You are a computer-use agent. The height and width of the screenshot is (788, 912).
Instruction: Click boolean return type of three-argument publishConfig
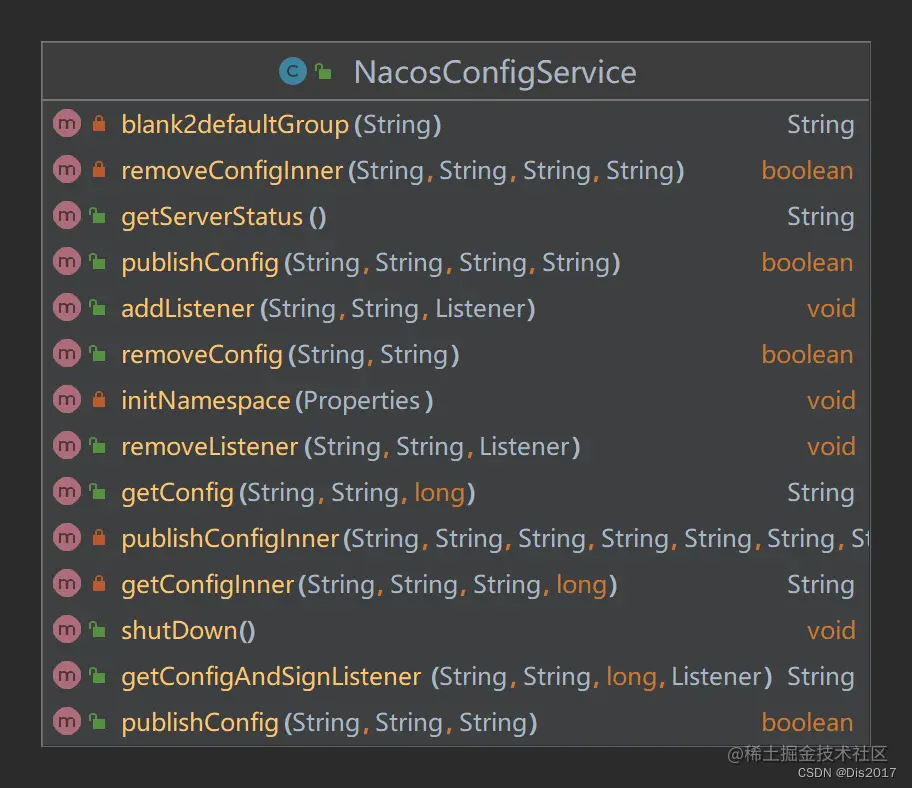tap(807, 722)
